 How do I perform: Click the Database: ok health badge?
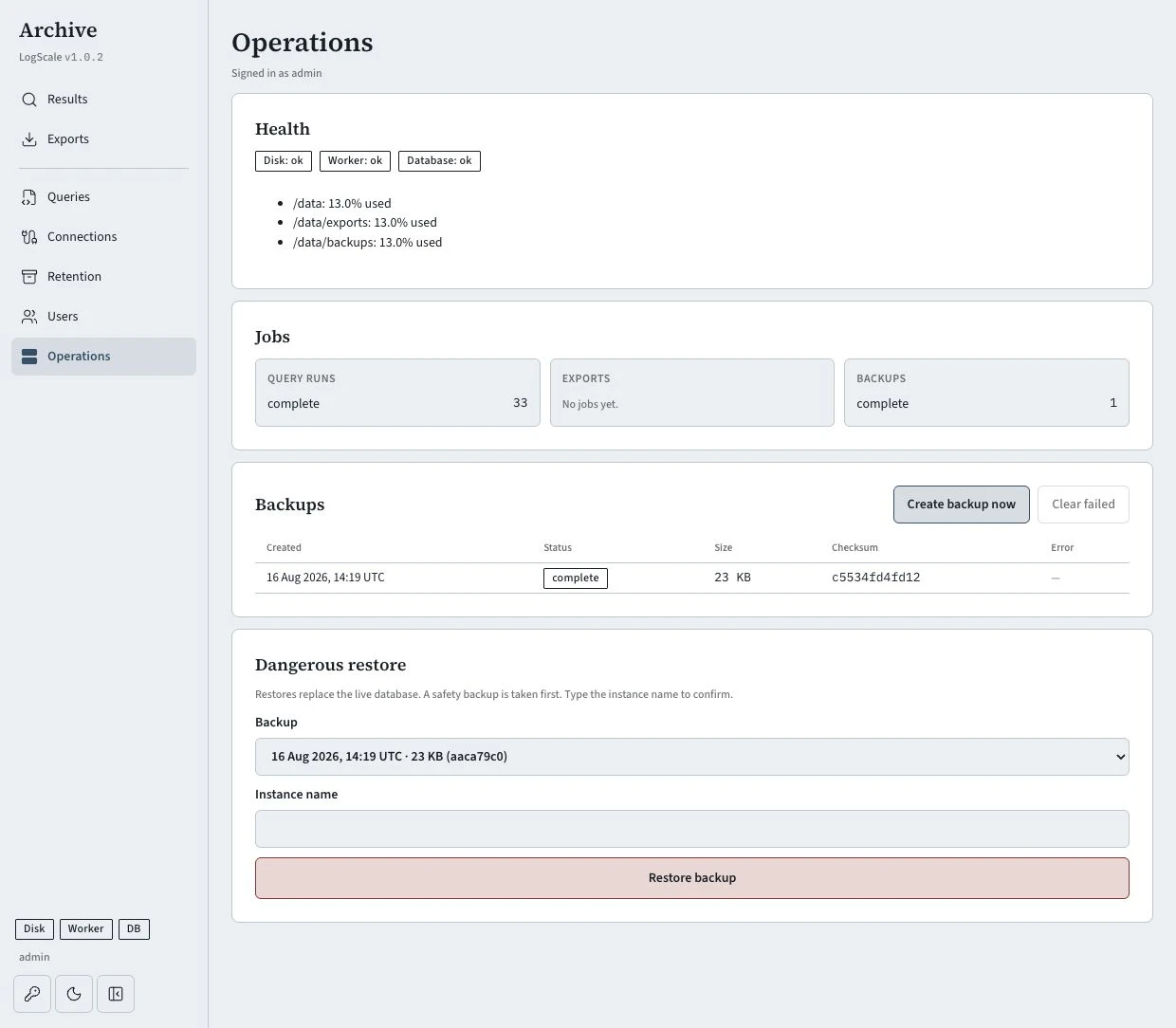point(439,161)
